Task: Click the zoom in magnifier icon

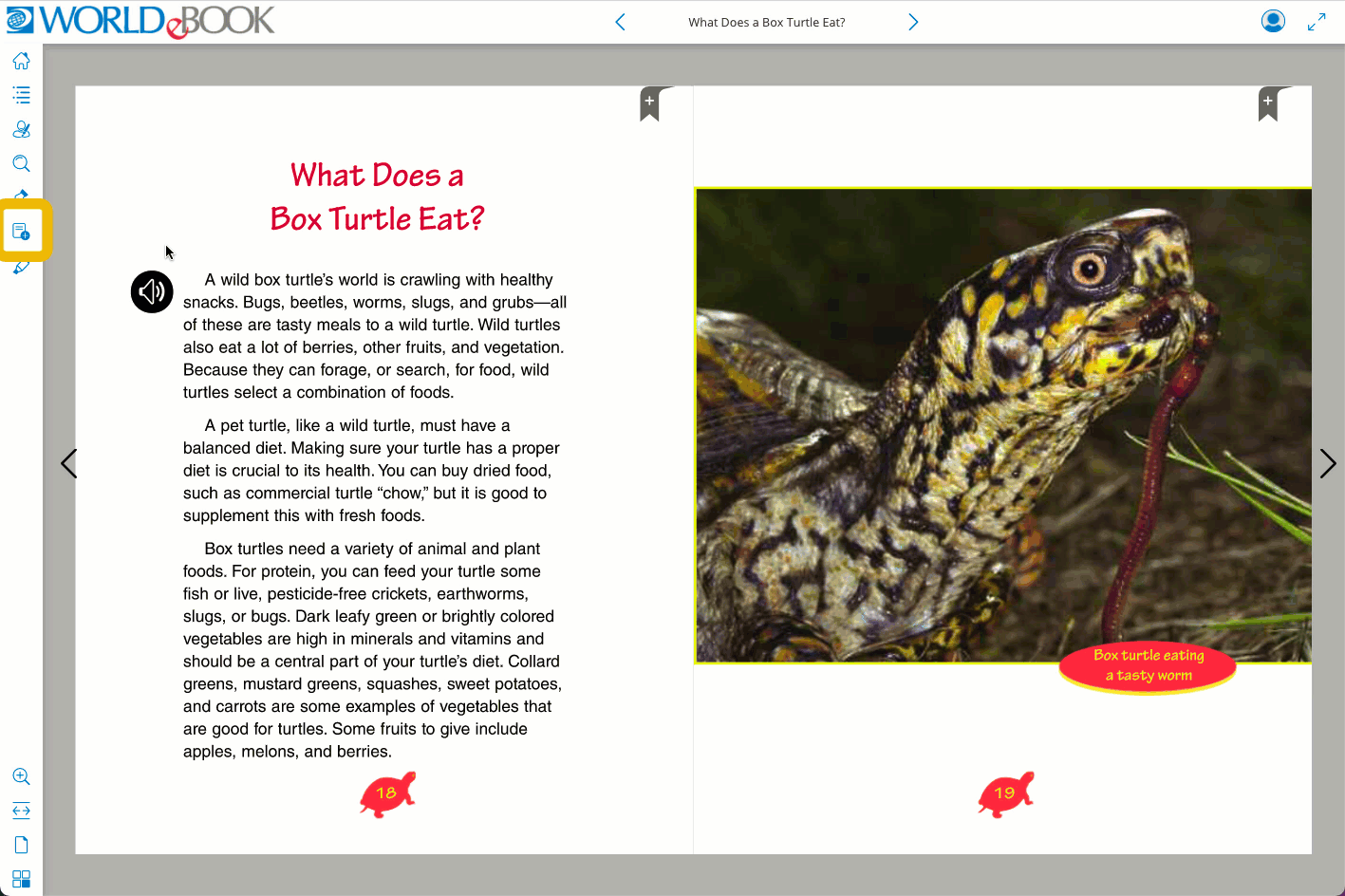Action: tap(21, 776)
